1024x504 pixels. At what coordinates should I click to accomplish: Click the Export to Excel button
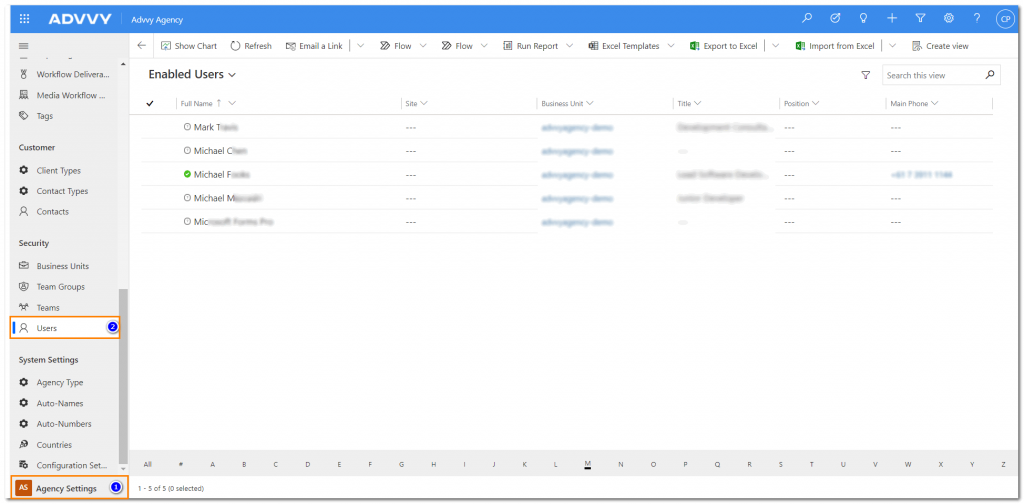click(x=723, y=46)
